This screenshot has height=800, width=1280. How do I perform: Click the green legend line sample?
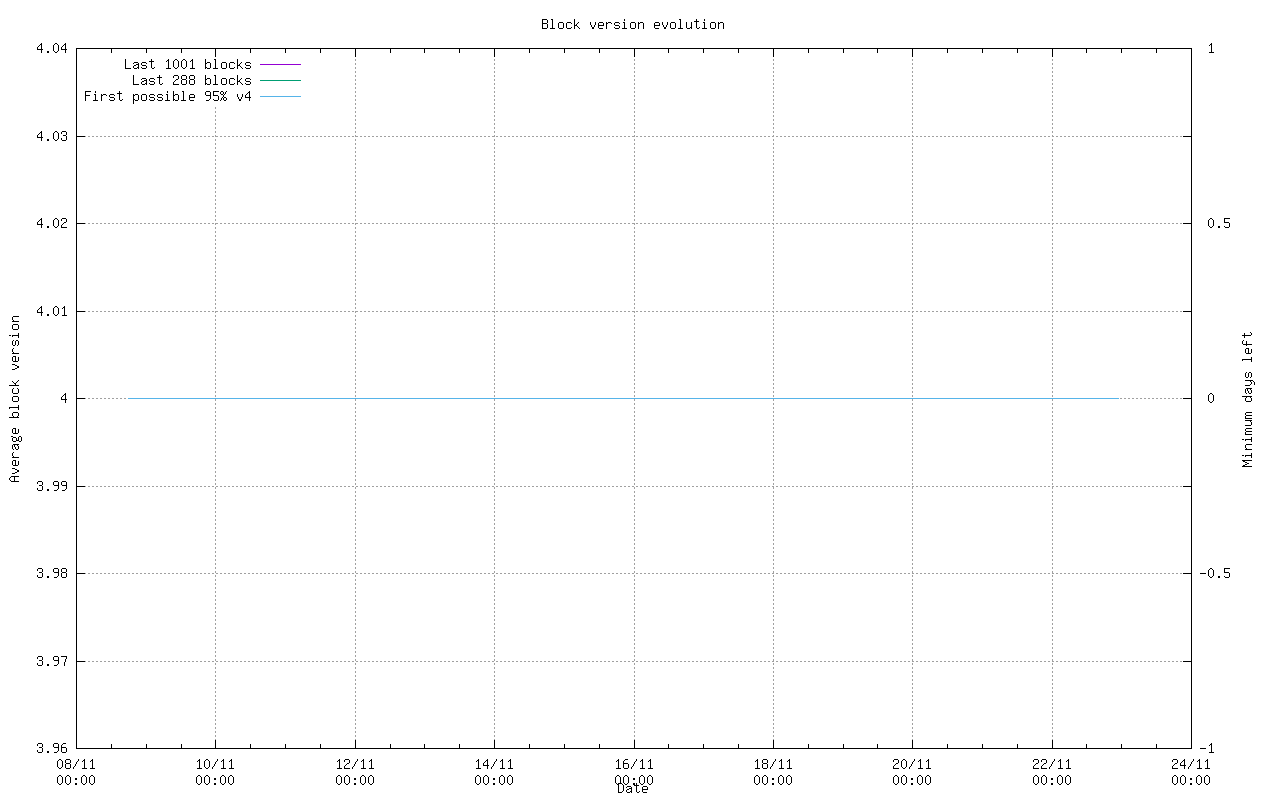coord(280,81)
